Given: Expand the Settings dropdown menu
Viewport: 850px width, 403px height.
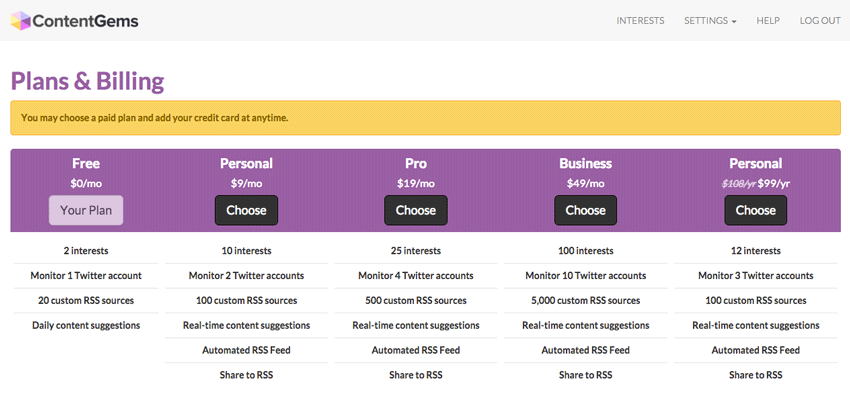Looking at the screenshot, I should click(x=710, y=21).
